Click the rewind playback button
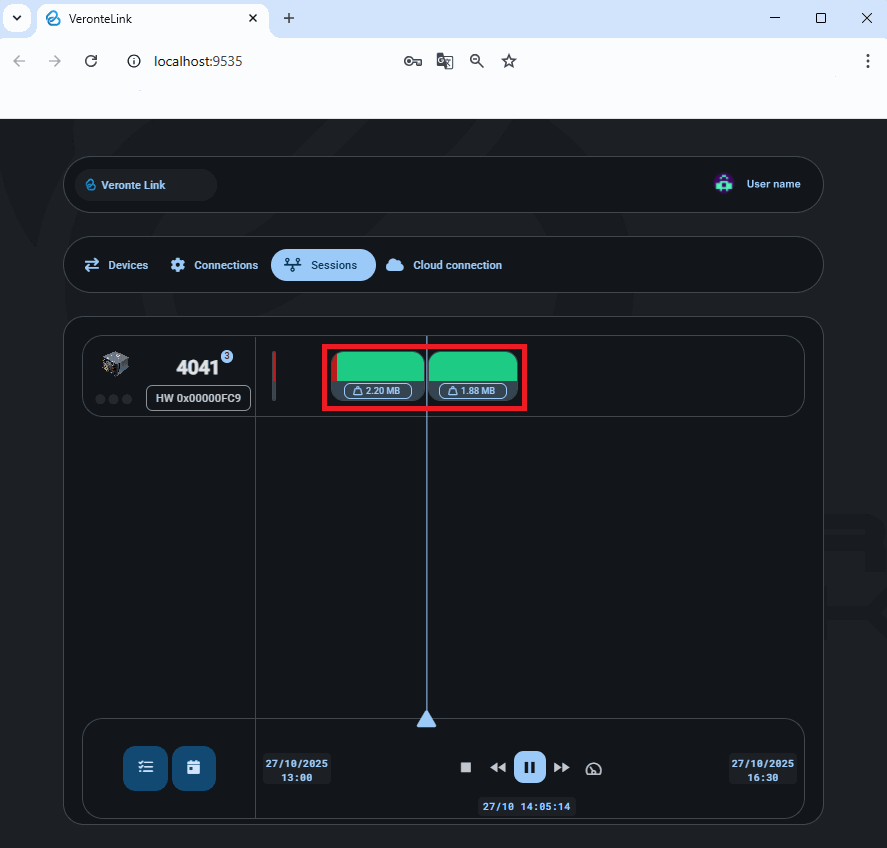 click(x=497, y=768)
